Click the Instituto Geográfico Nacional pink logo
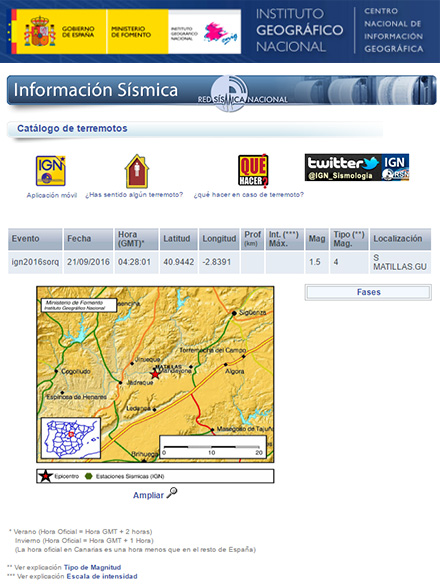 click(x=221, y=32)
